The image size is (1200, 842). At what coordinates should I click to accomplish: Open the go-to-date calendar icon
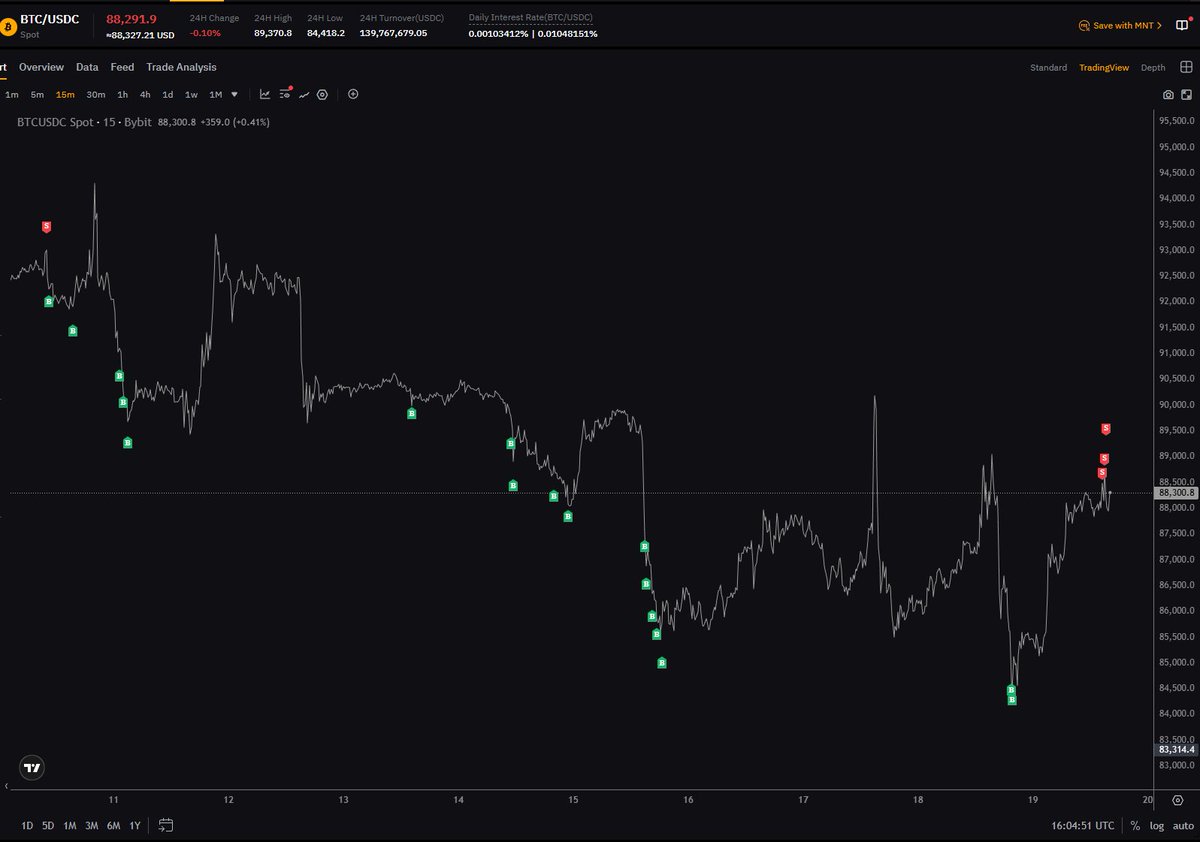tap(166, 826)
